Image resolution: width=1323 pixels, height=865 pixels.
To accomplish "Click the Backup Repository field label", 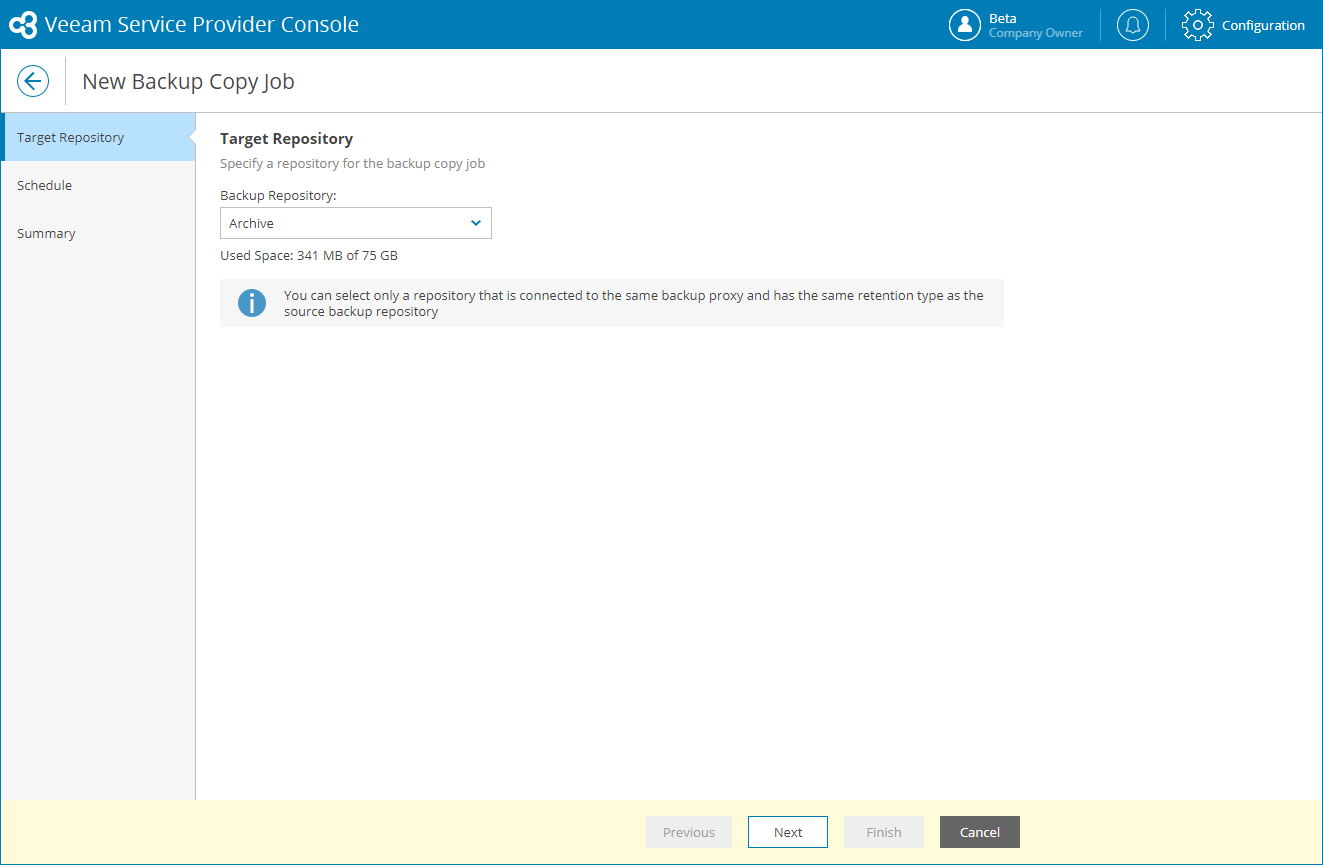I will pos(278,195).
